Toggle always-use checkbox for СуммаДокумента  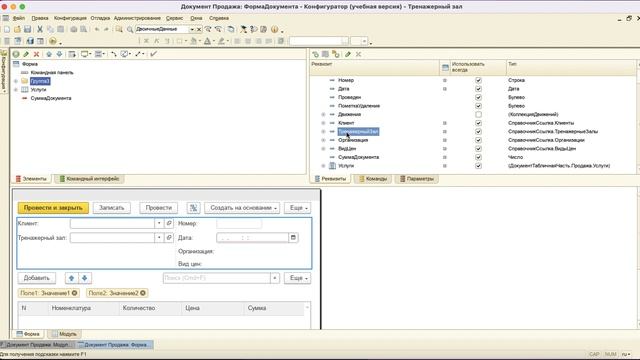(478, 157)
